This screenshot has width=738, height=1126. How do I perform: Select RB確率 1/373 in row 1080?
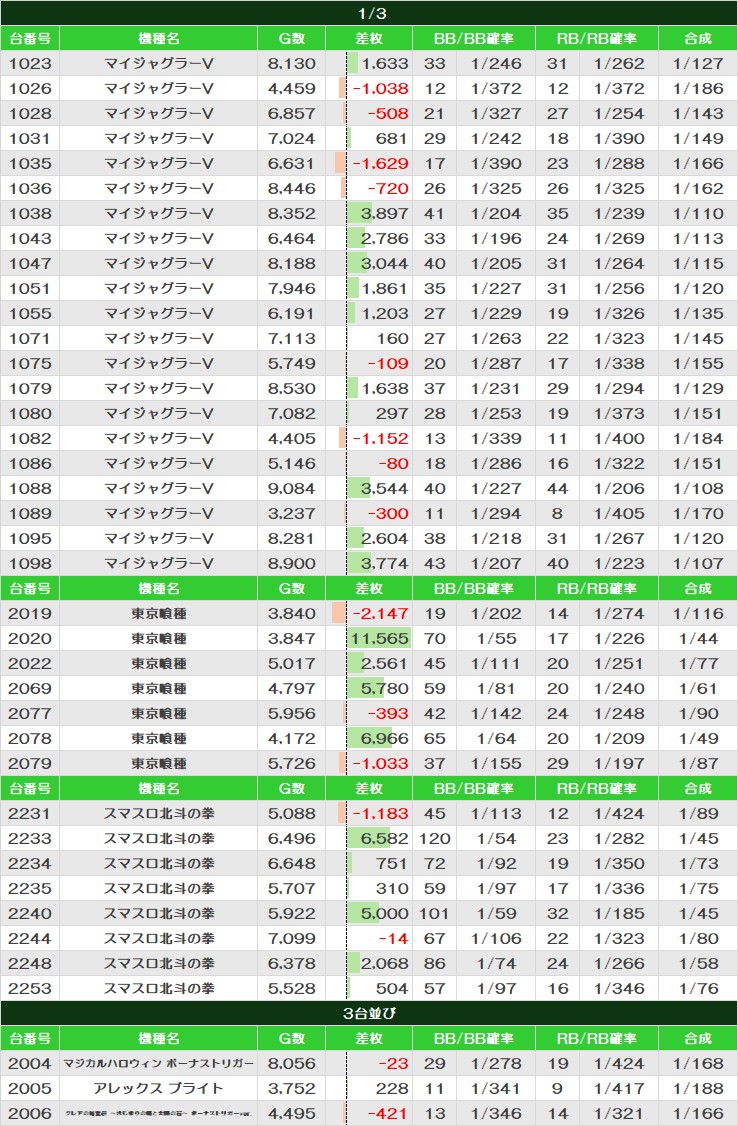619,414
